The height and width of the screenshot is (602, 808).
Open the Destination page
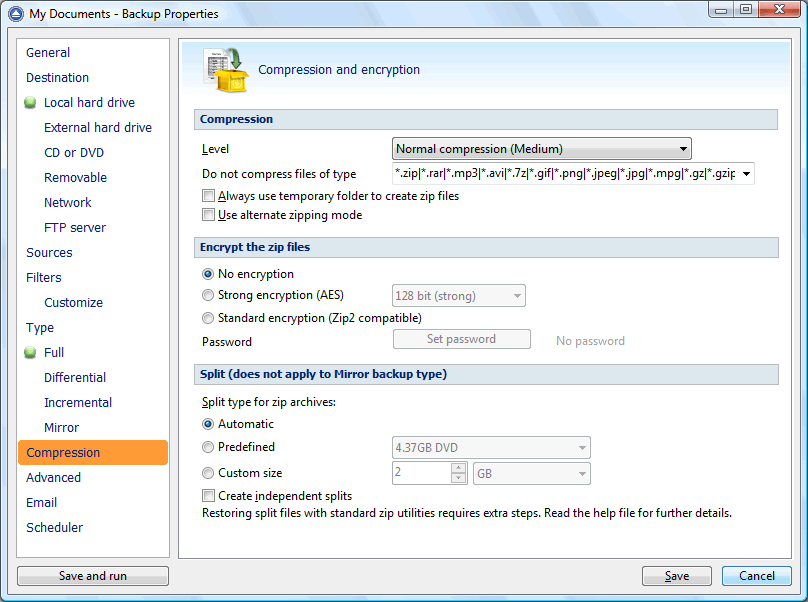coord(57,78)
